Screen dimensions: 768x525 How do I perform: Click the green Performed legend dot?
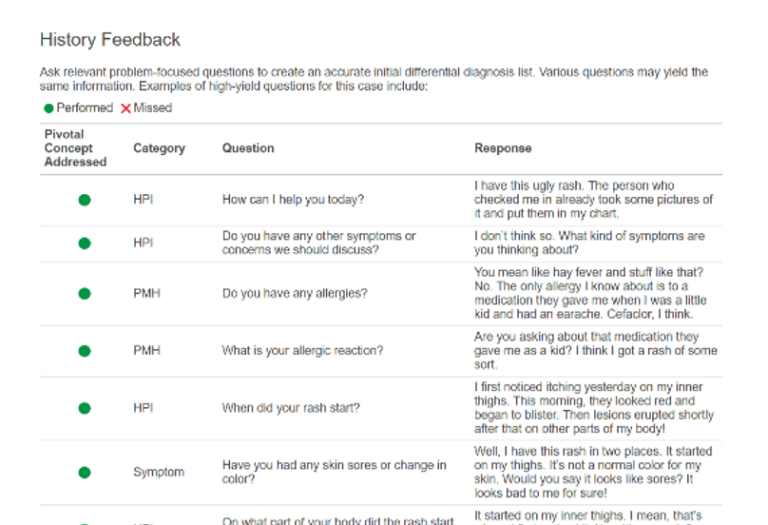pos(48,108)
